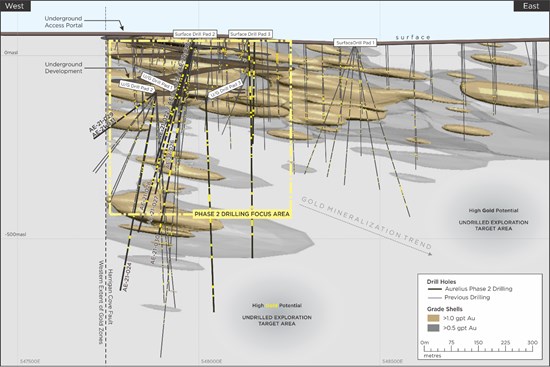Select the Phase 2 Drilling Focus Area label
Image resolution: width=550 pixels, height=367 pixels.
[242, 214]
